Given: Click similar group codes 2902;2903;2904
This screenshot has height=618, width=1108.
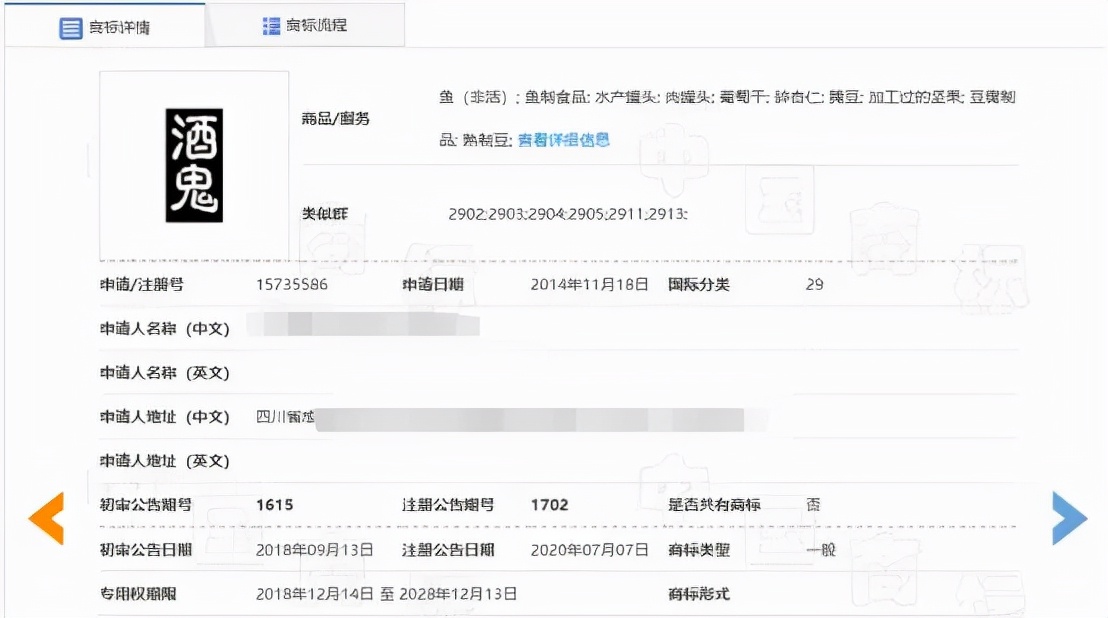Looking at the screenshot, I should (568, 214).
